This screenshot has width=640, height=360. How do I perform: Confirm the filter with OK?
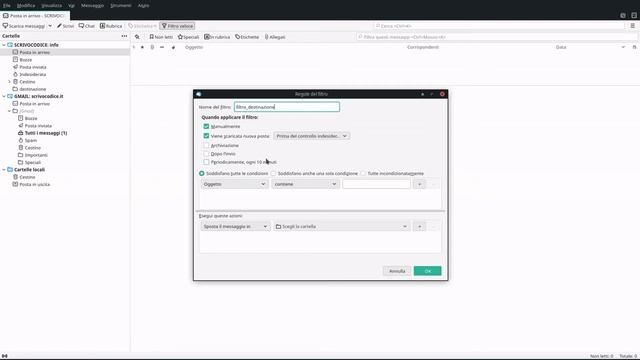tap(427, 271)
